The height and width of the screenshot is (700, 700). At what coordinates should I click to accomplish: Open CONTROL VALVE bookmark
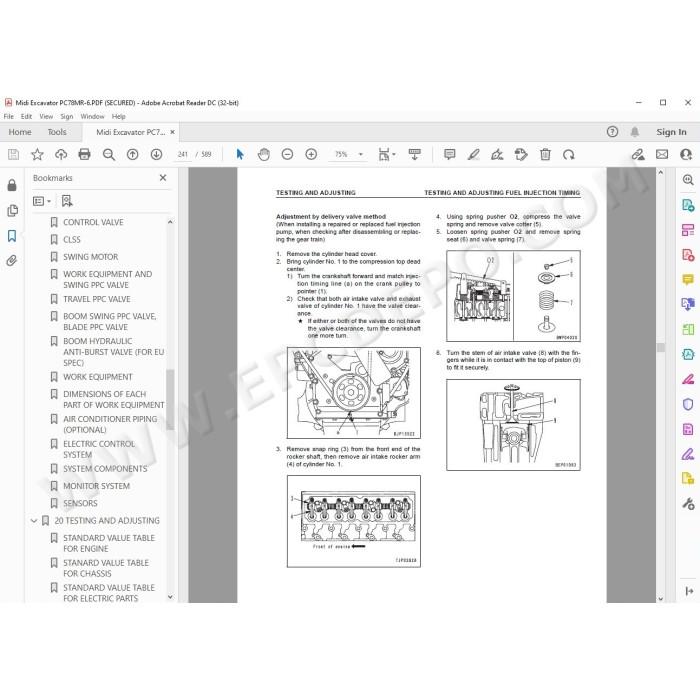coord(93,222)
